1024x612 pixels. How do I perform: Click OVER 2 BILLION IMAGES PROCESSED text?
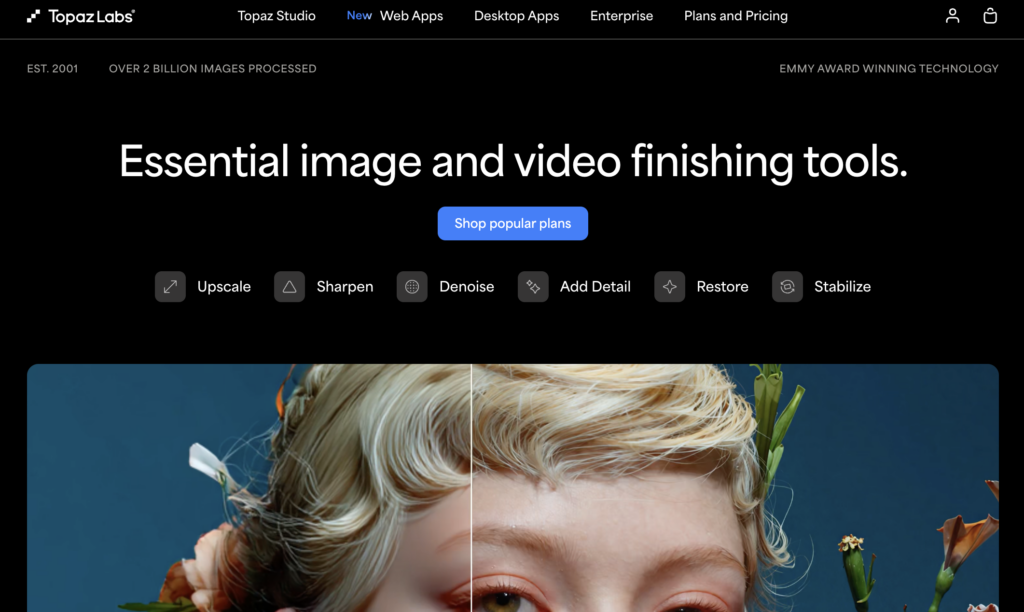click(212, 69)
